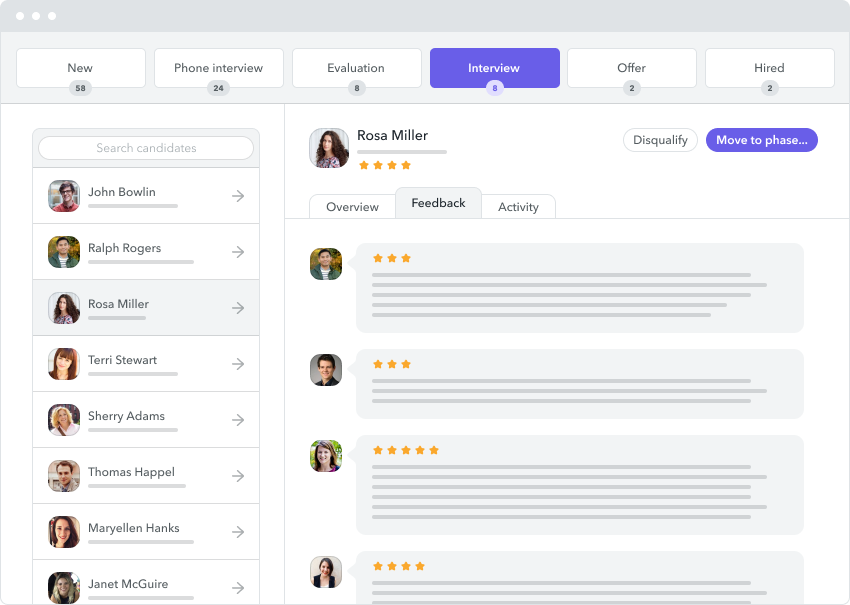This screenshot has height=605, width=850.
Task: Click reviewer avatar on first three-star feedback
Action: pyautogui.click(x=326, y=264)
